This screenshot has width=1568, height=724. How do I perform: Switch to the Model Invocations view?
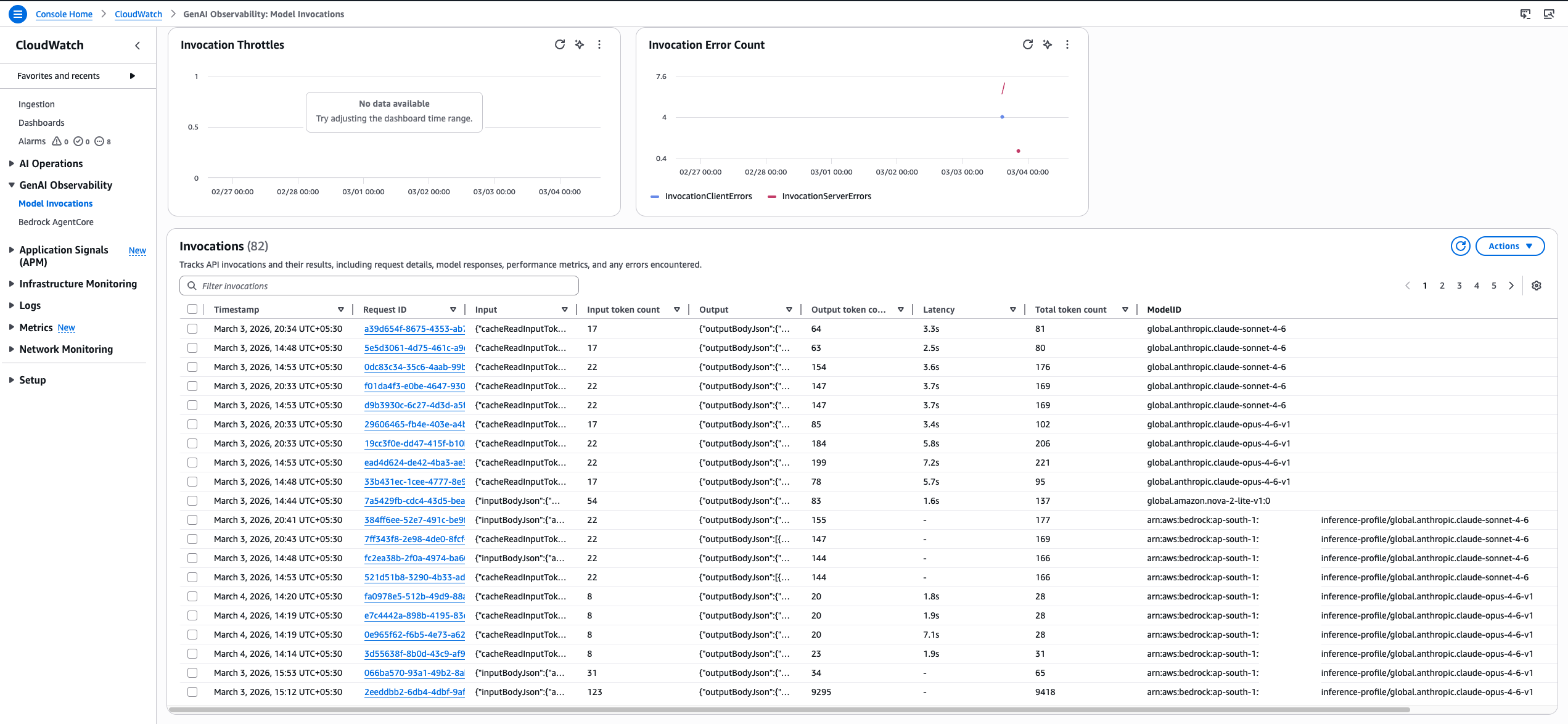coord(55,204)
